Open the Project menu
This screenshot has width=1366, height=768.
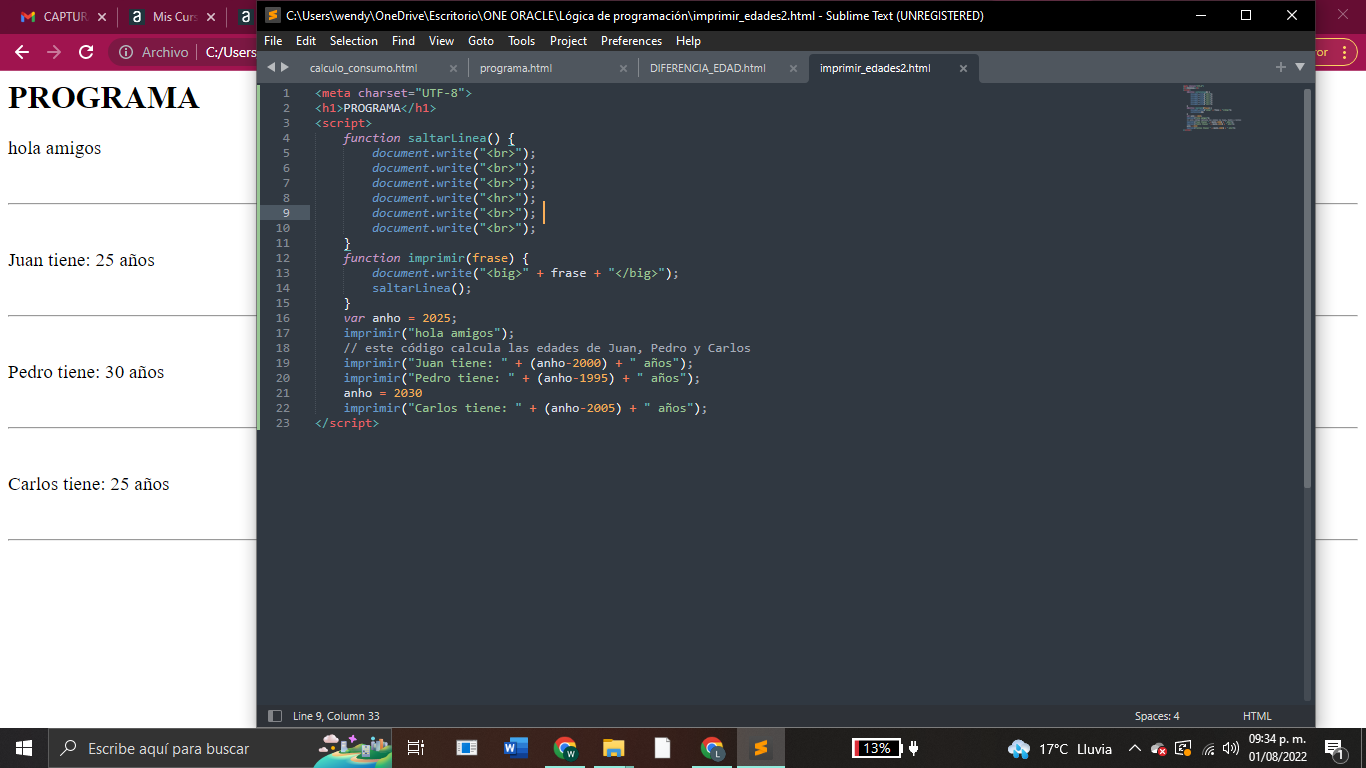coord(568,41)
